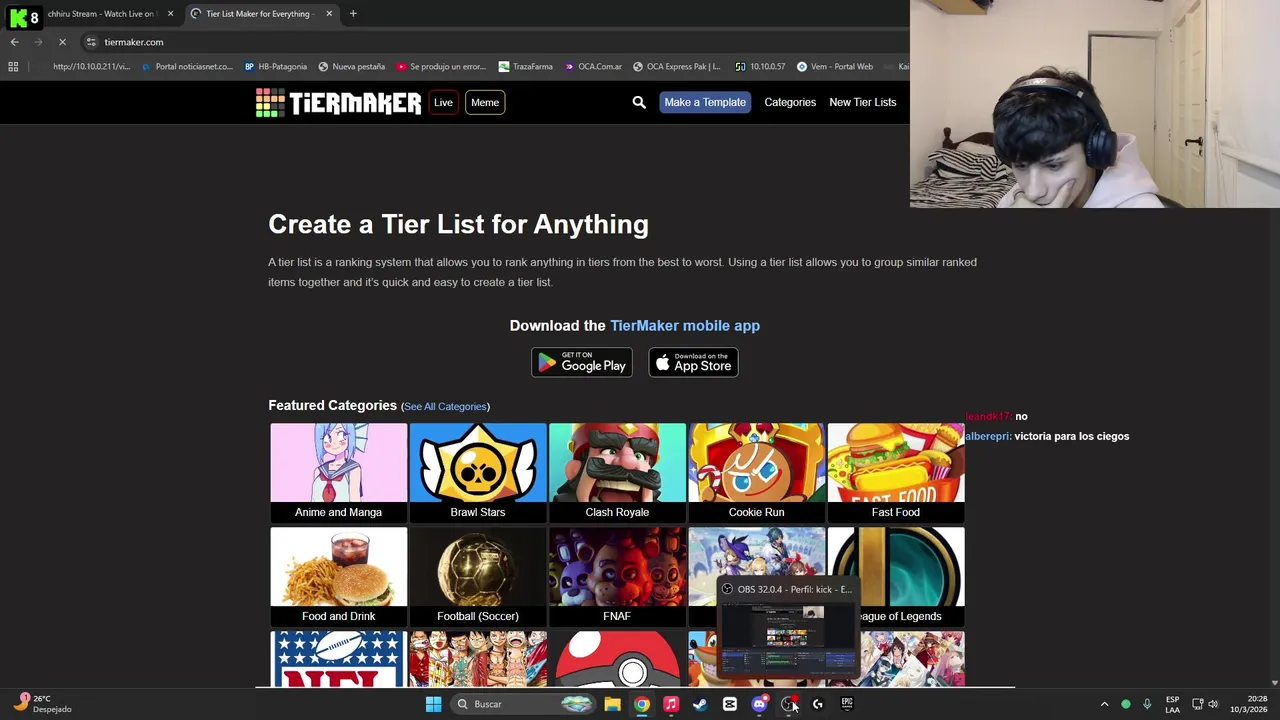
Task: Open the FNAF category
Action: 617,576
